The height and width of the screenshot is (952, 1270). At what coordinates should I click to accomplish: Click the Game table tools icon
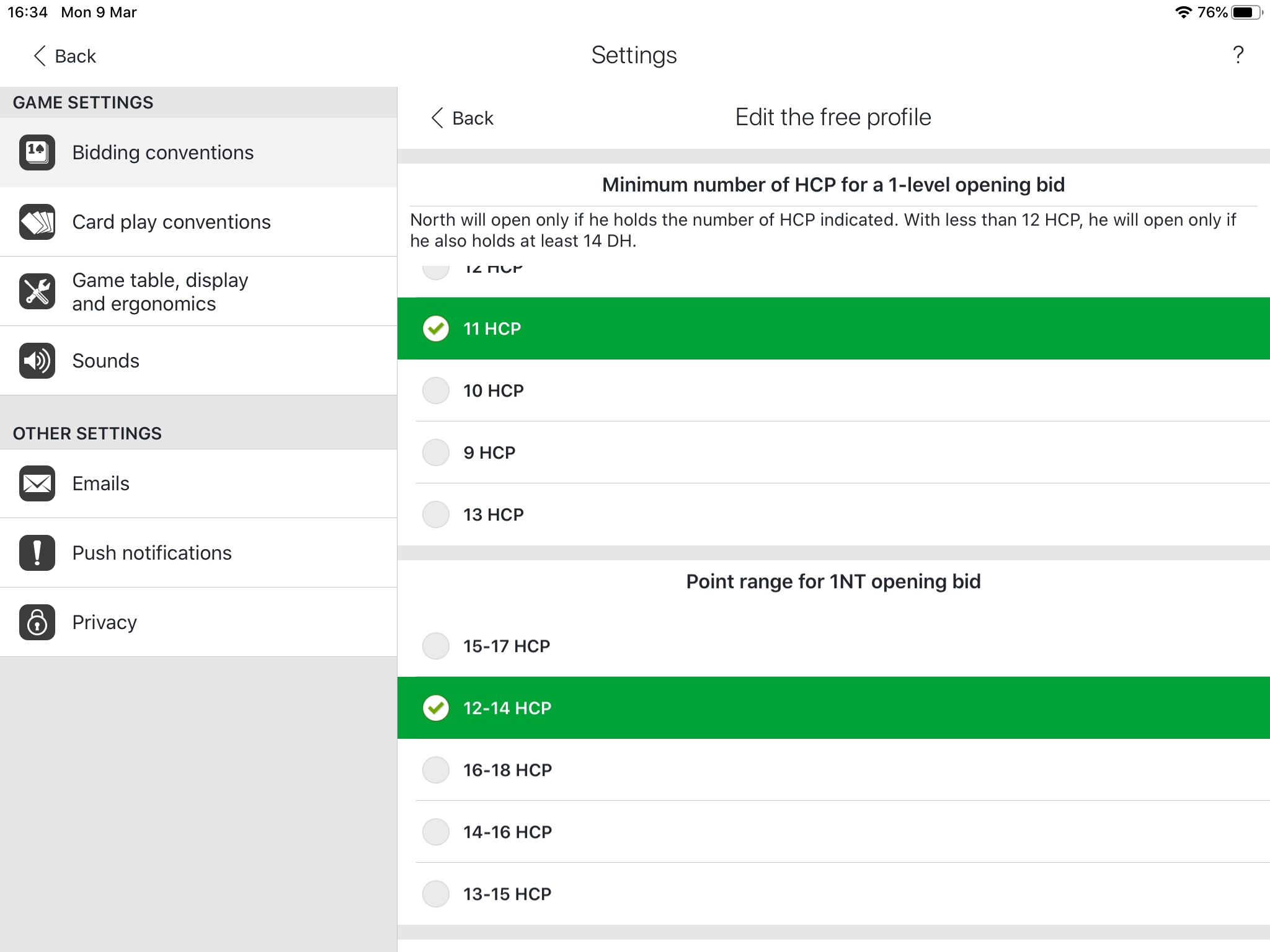click(x=37, y=291)
